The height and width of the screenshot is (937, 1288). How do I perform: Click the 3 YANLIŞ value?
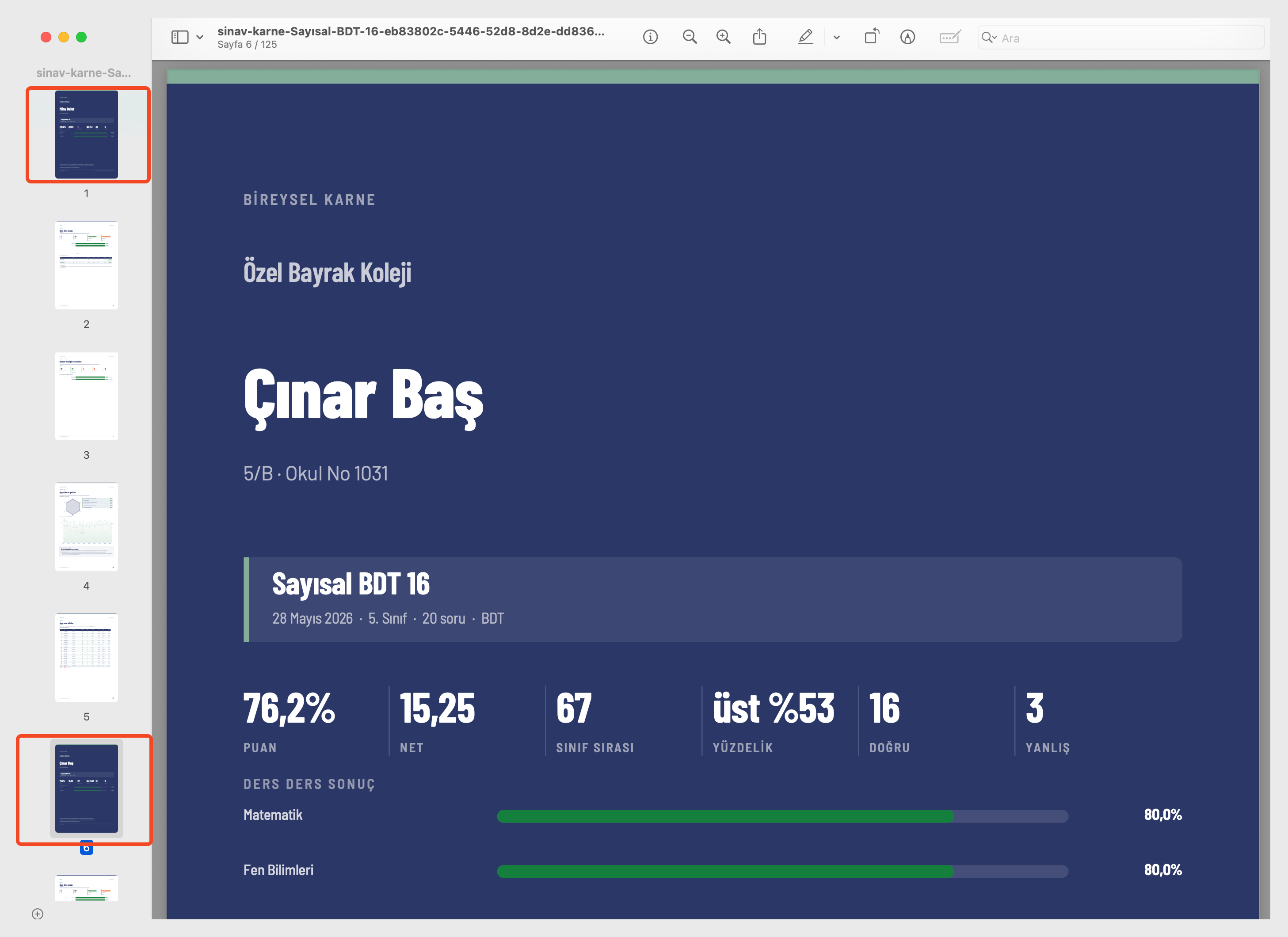(1034, 708)
